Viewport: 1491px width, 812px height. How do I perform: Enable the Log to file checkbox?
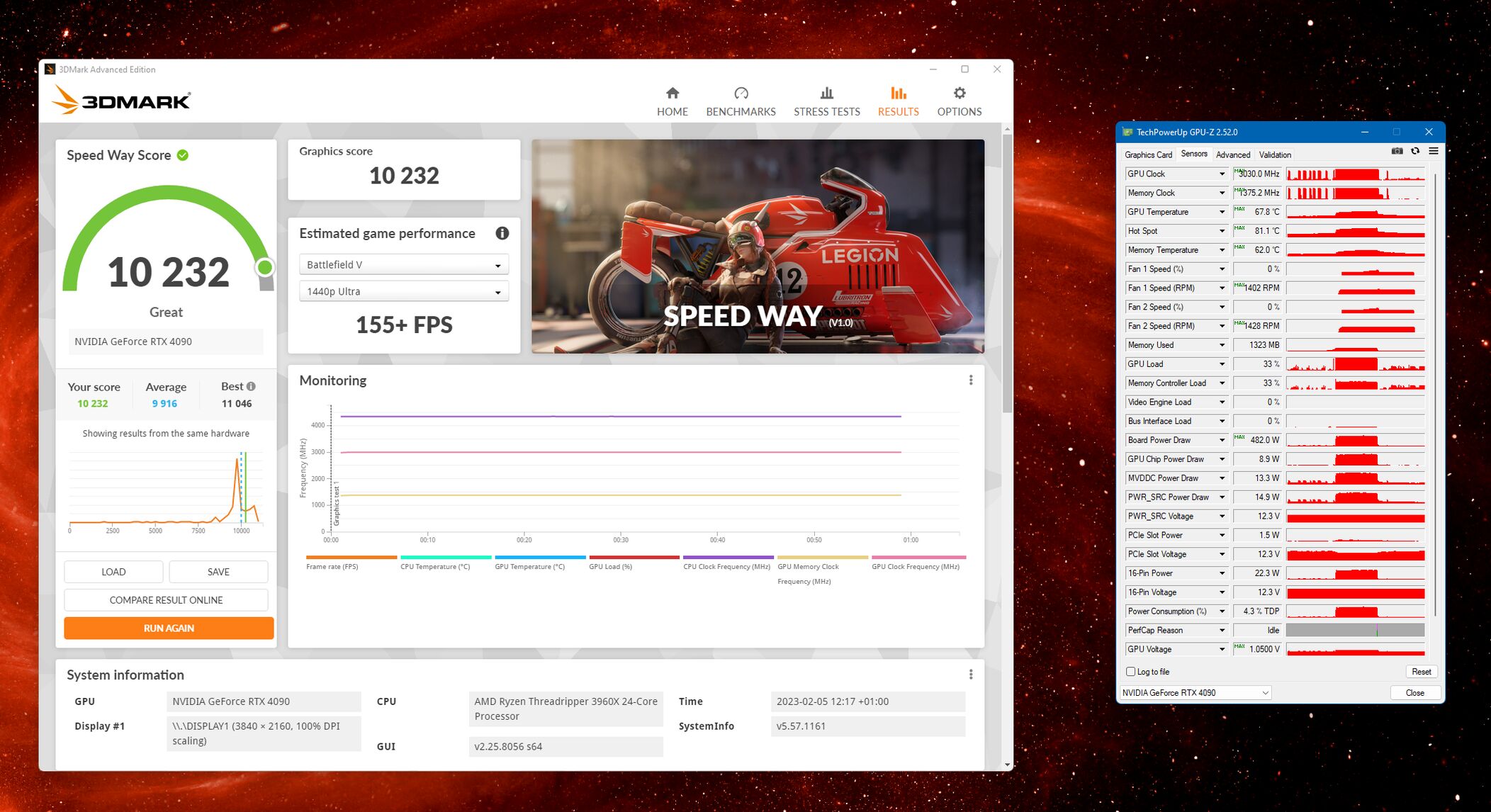[1130, 672]
